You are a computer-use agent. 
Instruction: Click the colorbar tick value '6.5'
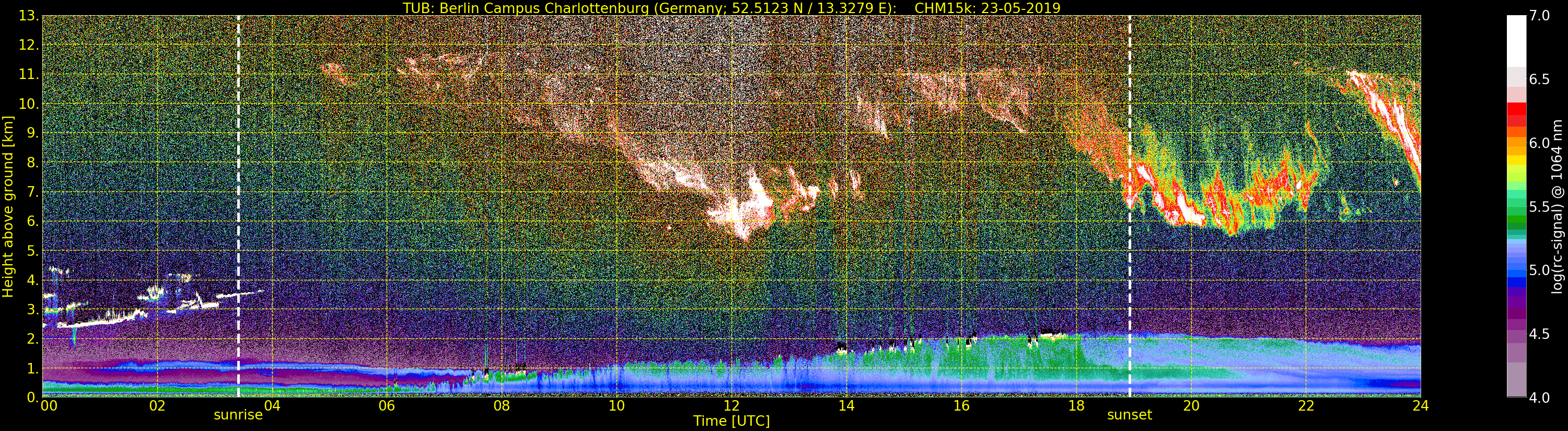(x=1540, y=80)
